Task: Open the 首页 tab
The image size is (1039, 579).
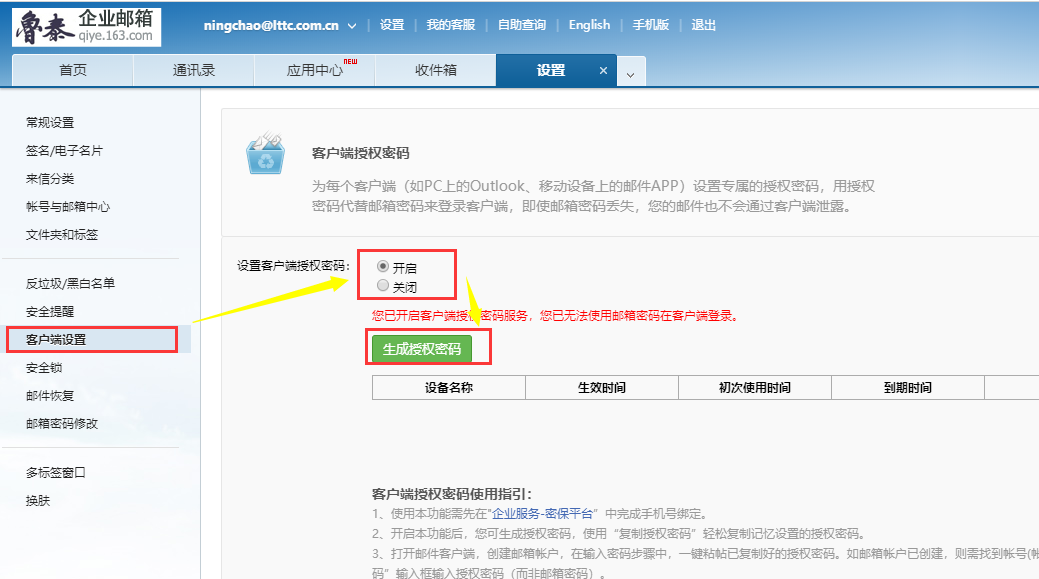Action: pos(73,71)
